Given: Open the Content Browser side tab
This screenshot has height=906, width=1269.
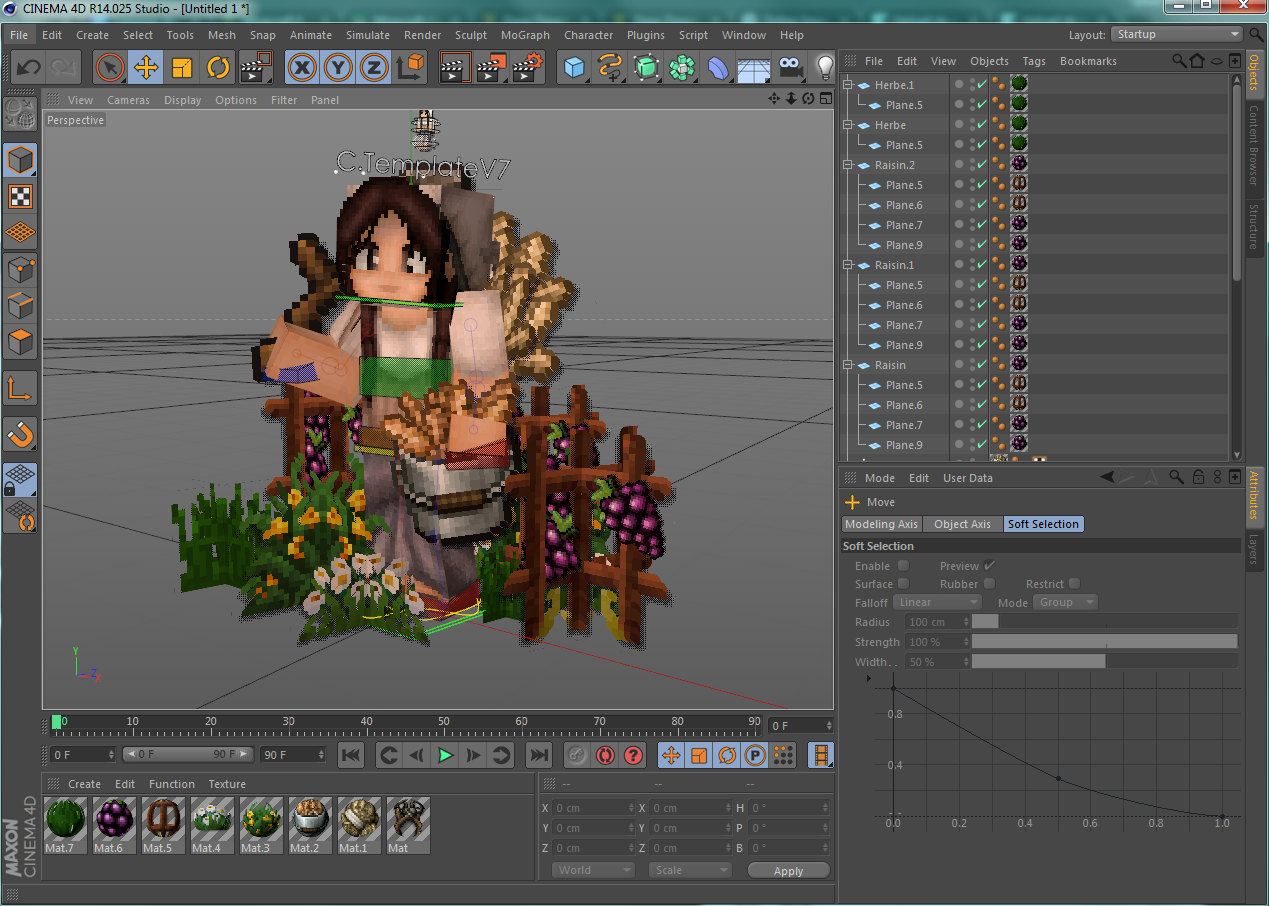Looking at the screenshot, I should [x=1254, y=146].
